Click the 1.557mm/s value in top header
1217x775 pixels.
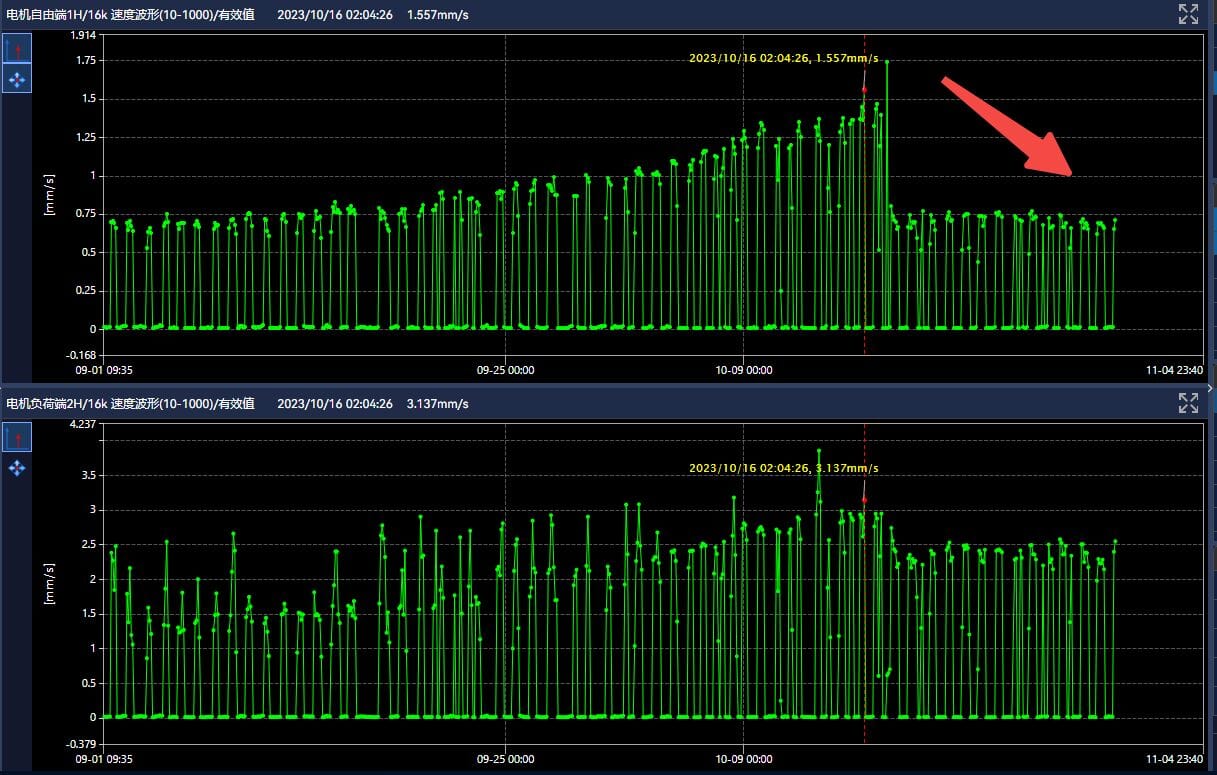tap(438, 14)
